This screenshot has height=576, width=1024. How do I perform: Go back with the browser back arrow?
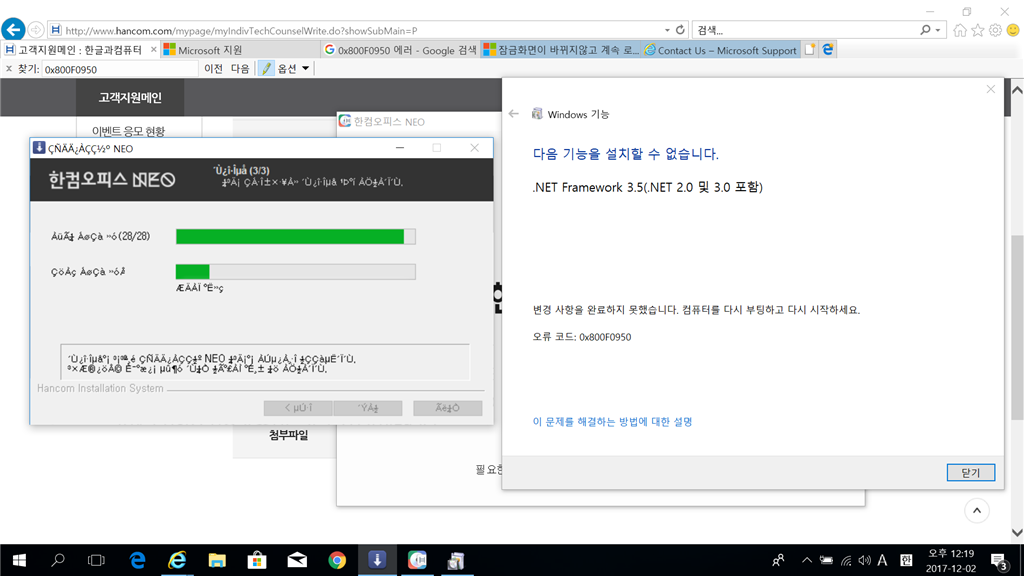click(13, 29)
